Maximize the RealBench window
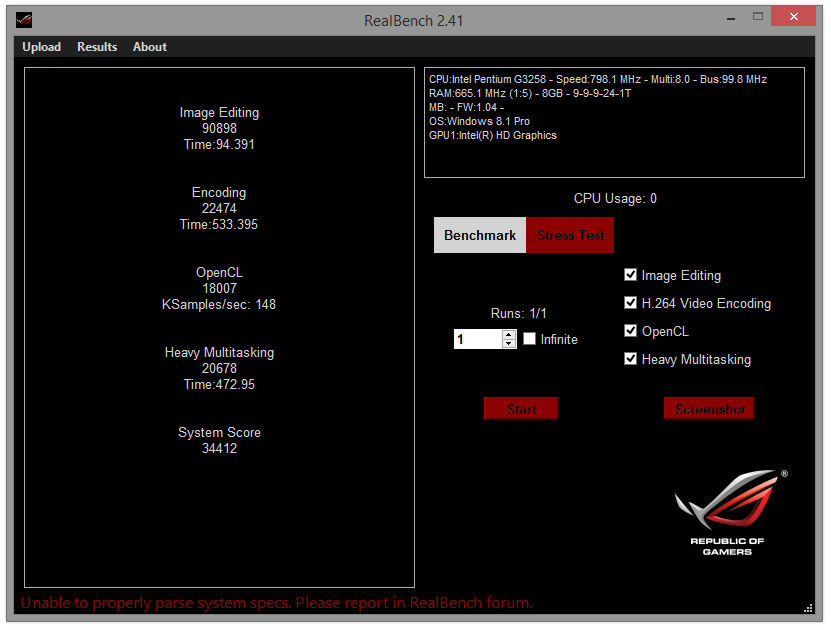 point(758,17)
